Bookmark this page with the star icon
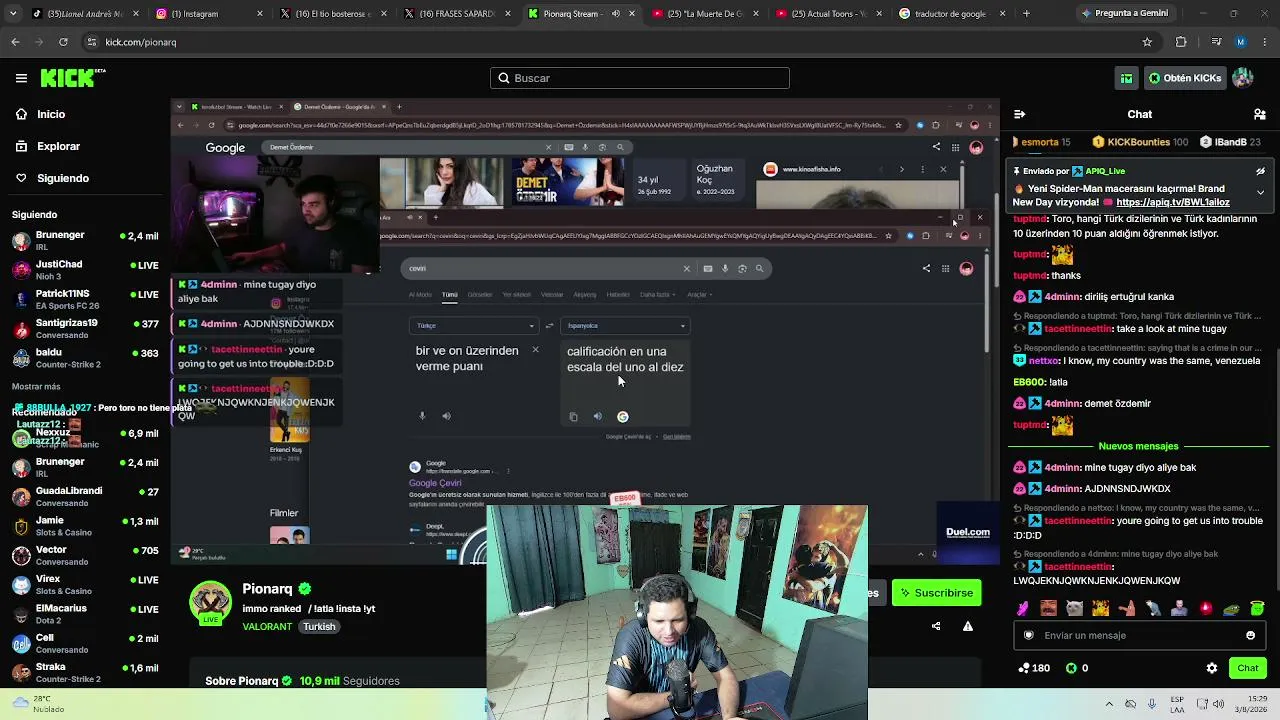The width and height of the screenshot is (1280, 720). pos(1147,42)
